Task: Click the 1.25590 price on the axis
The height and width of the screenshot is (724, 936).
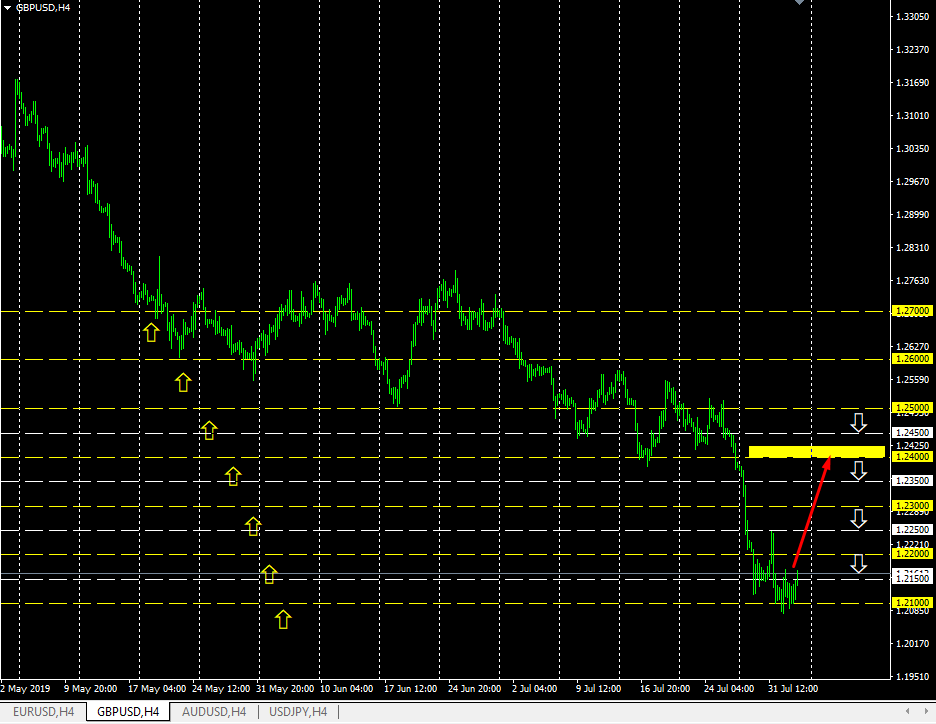Action: (x=913, y=380)
